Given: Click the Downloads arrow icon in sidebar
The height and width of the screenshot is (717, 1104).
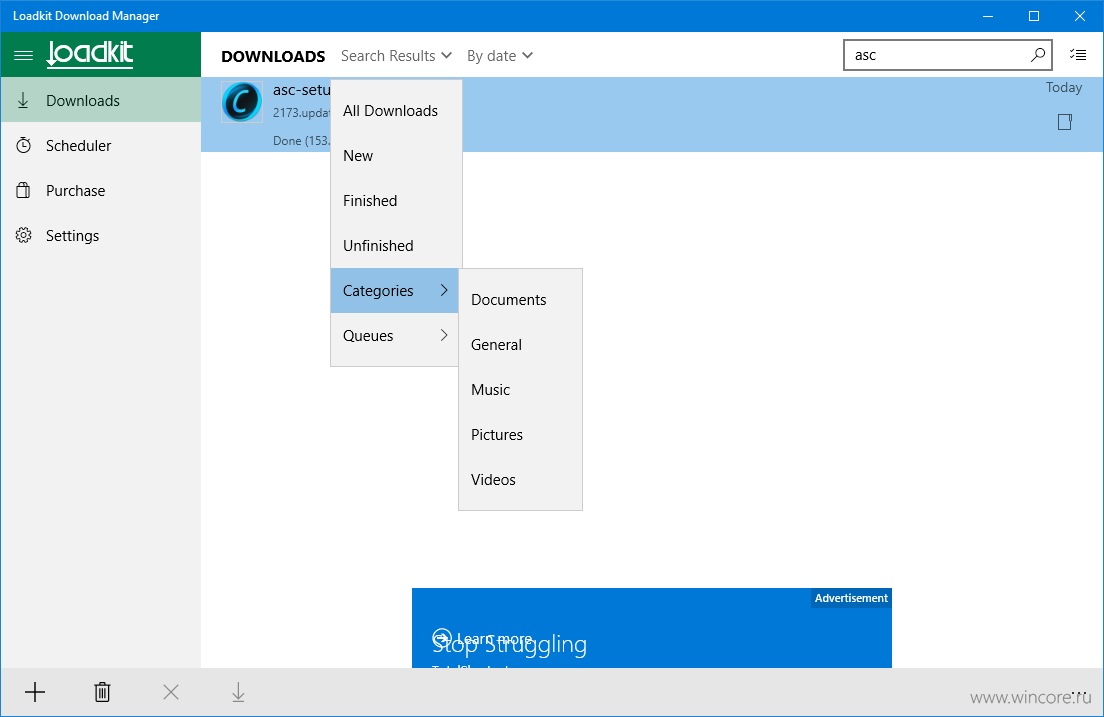Looking at the screenshot, I should click(x=23, y=100).
